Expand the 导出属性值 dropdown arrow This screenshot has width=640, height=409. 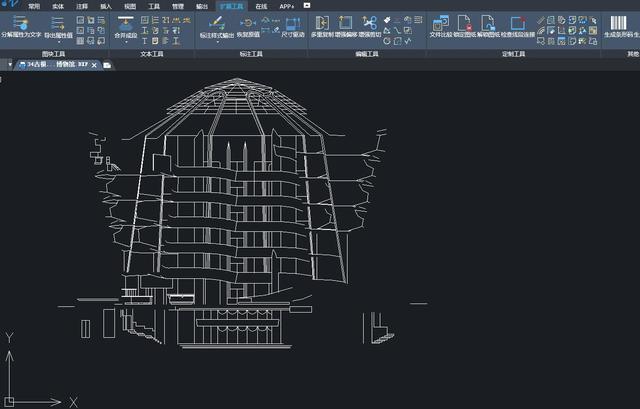pos(58,42)
